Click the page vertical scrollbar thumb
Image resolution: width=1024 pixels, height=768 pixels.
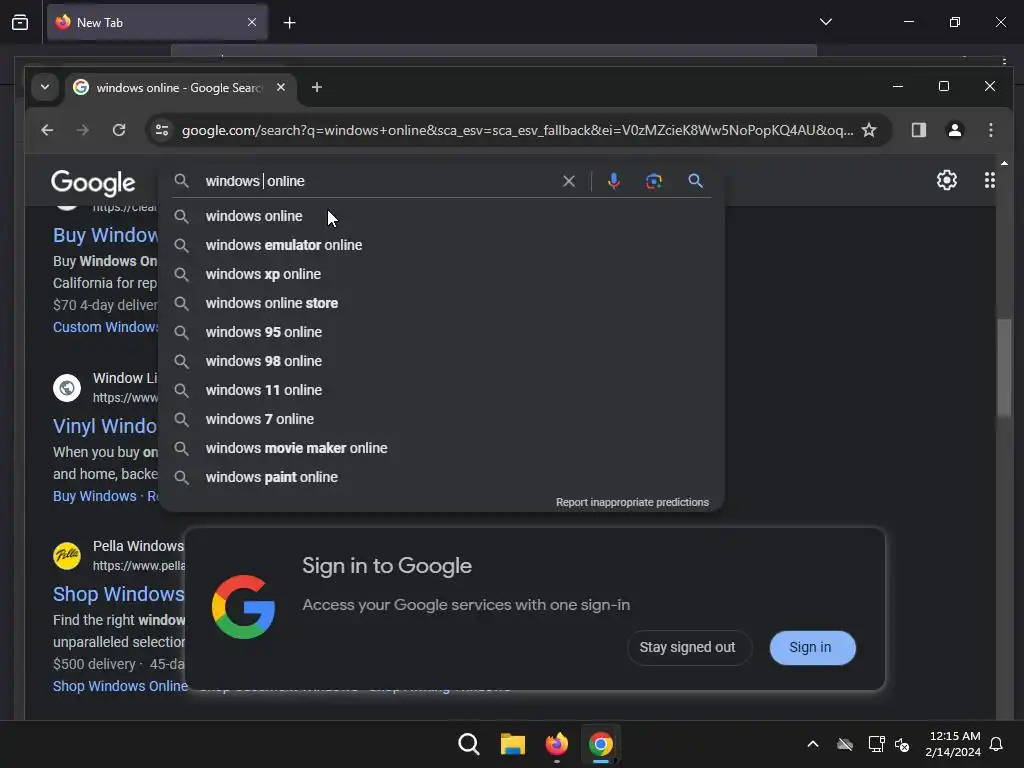1004,366
